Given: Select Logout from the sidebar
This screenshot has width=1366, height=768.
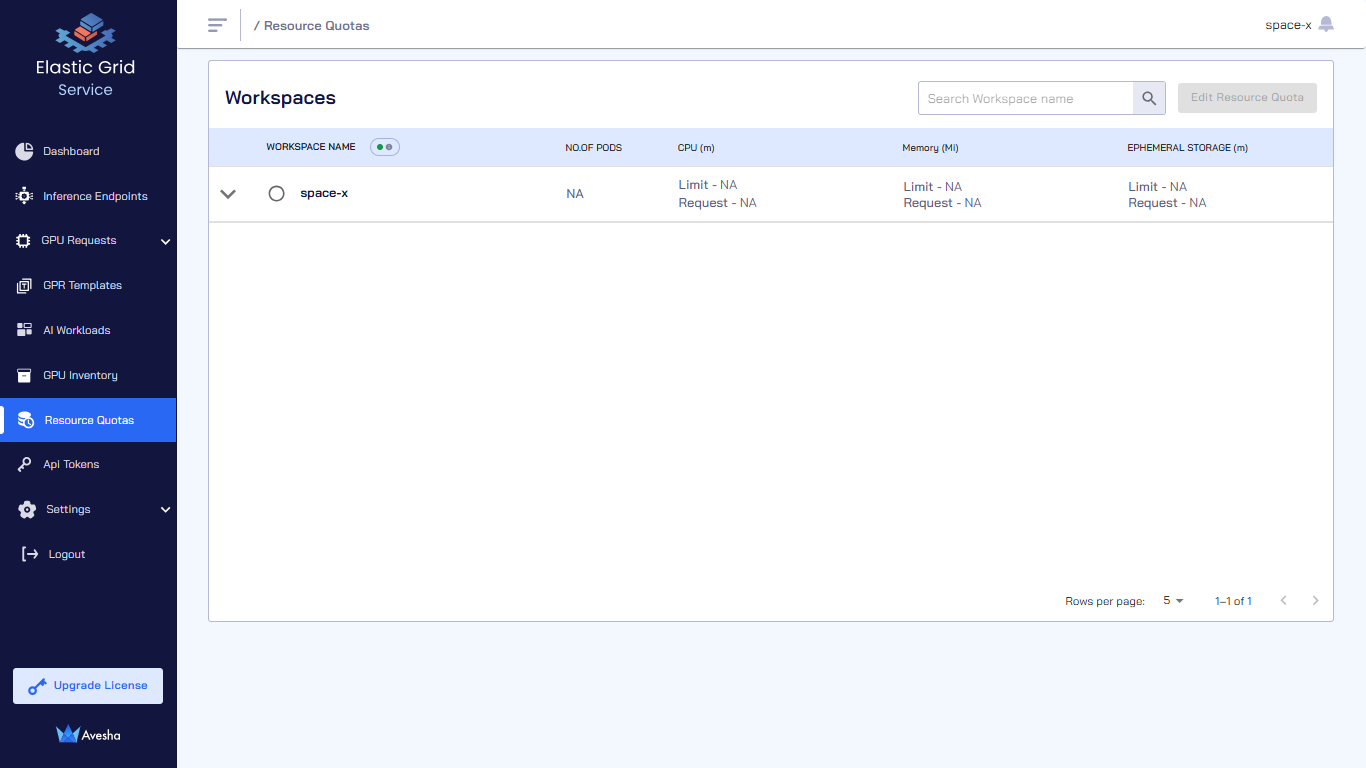Looking at the screenshot, I should click(66, 554).
